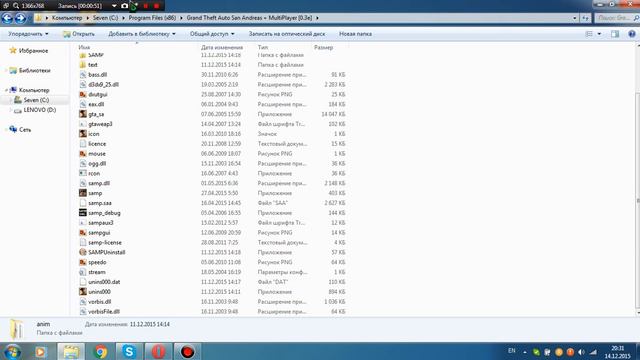Image resolution: width=640 pixels, height=360 pixels.
Task: Expand path arrow after Program Files (x86)
Action: [182, 18]
